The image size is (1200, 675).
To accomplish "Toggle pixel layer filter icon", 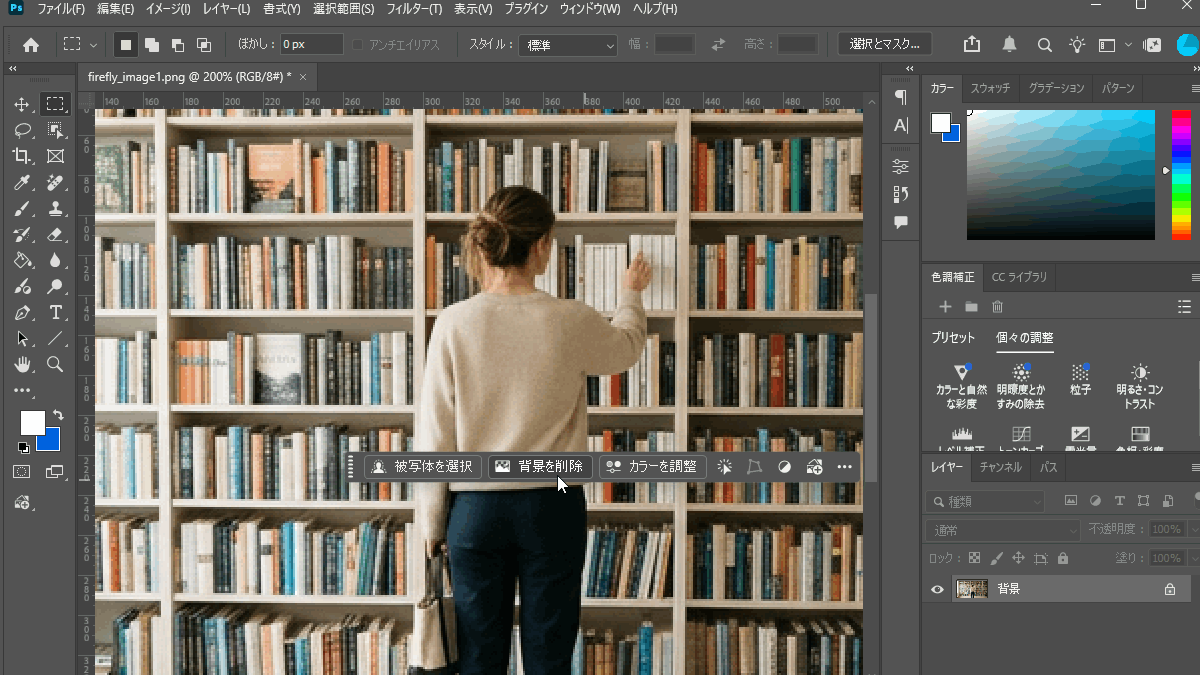I will click(1071, 500).
